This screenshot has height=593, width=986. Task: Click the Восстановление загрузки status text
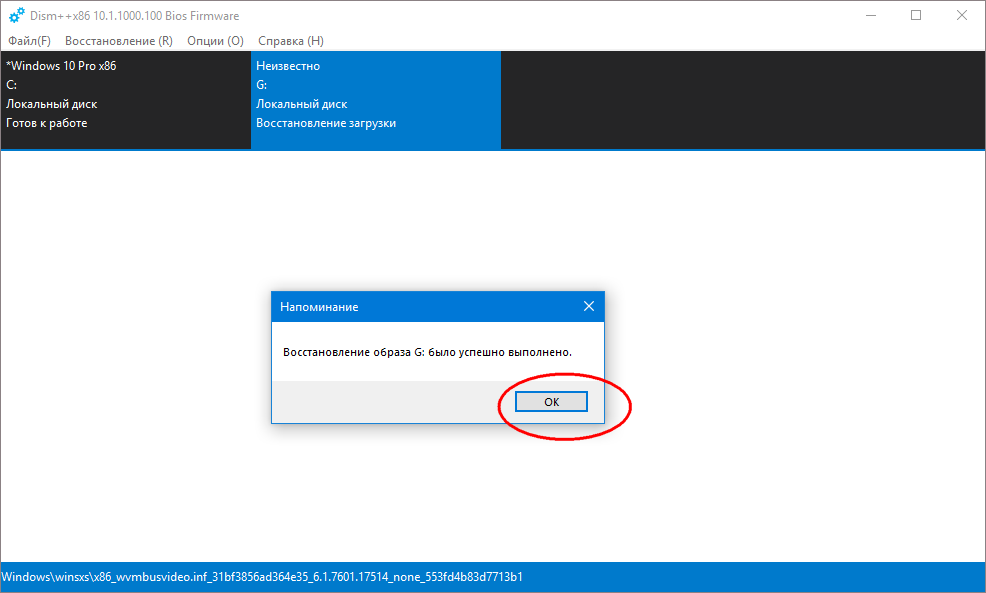point(326,123)
